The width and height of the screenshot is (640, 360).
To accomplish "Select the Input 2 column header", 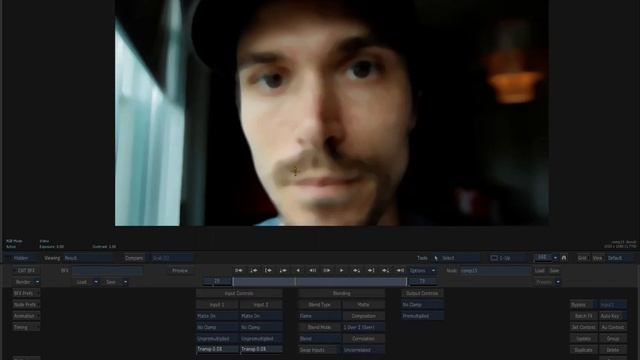I will [x=261, y=305].
